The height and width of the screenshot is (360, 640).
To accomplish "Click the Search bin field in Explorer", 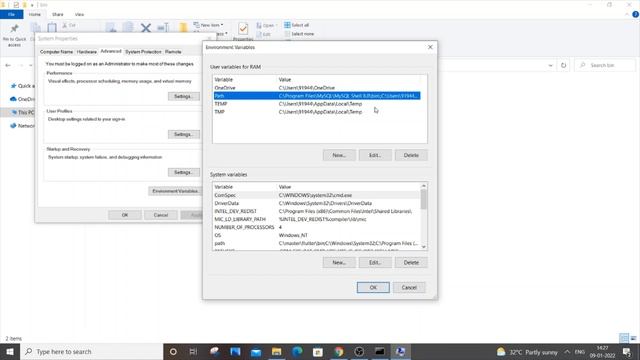I will (605, 65).
